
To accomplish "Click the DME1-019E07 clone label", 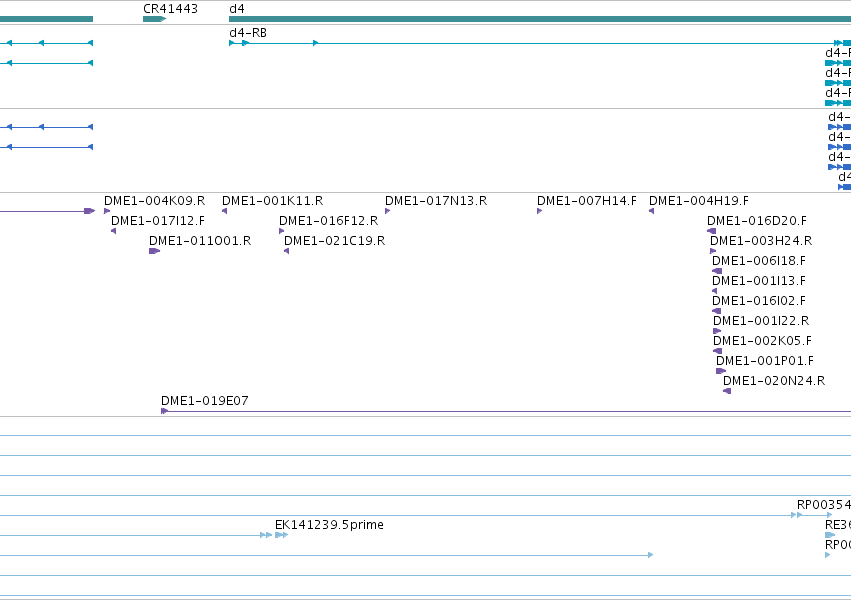I will [205, 401].
